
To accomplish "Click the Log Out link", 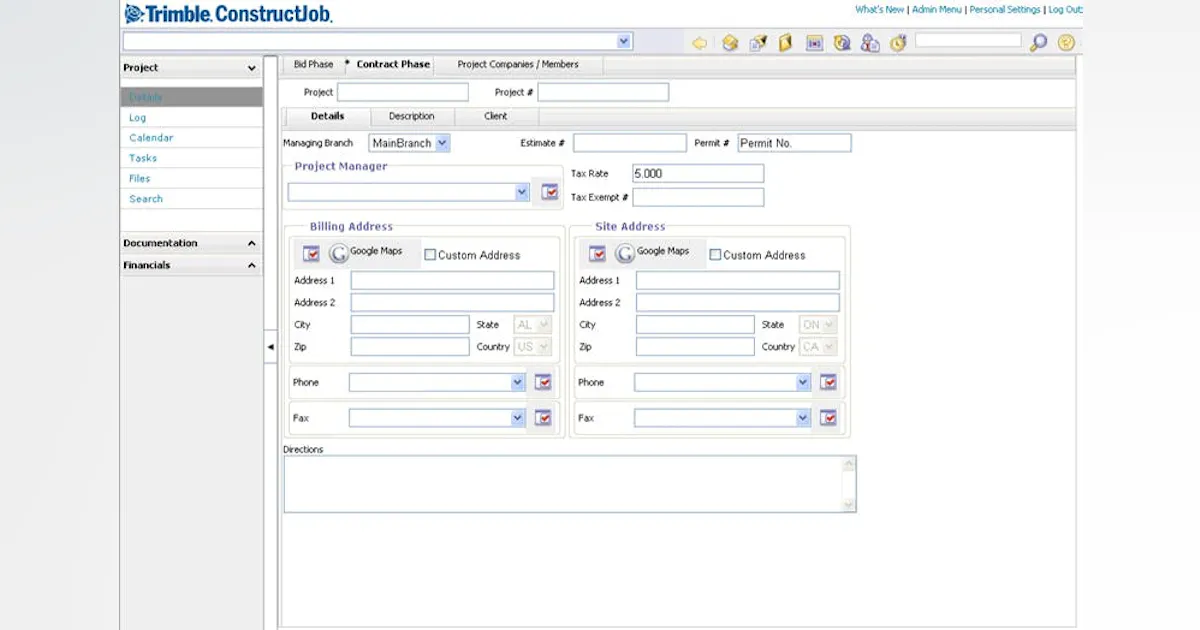I will tap(1065, 9).
